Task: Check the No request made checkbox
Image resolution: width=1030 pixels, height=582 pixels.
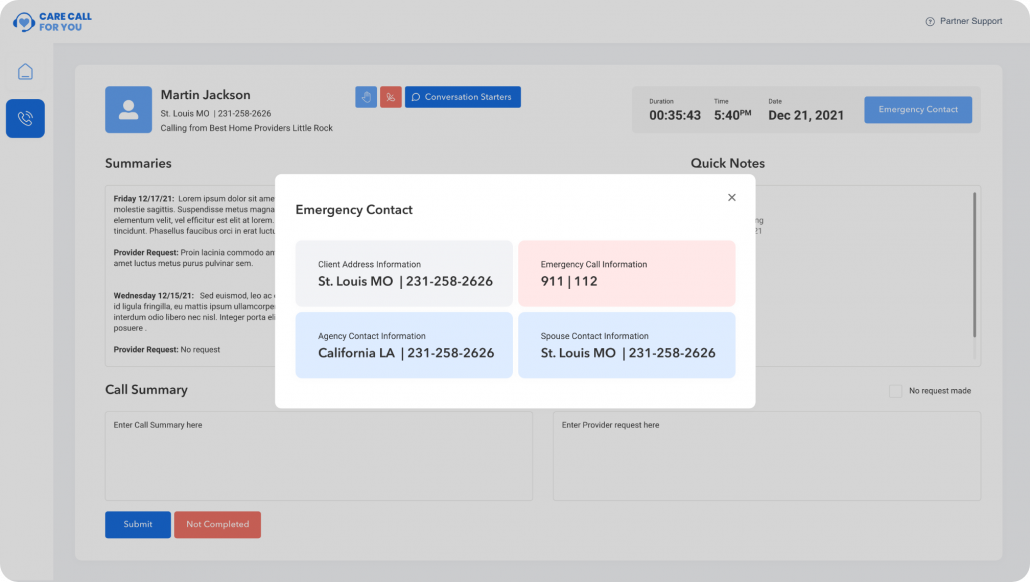Action: [x=895, y=391]
